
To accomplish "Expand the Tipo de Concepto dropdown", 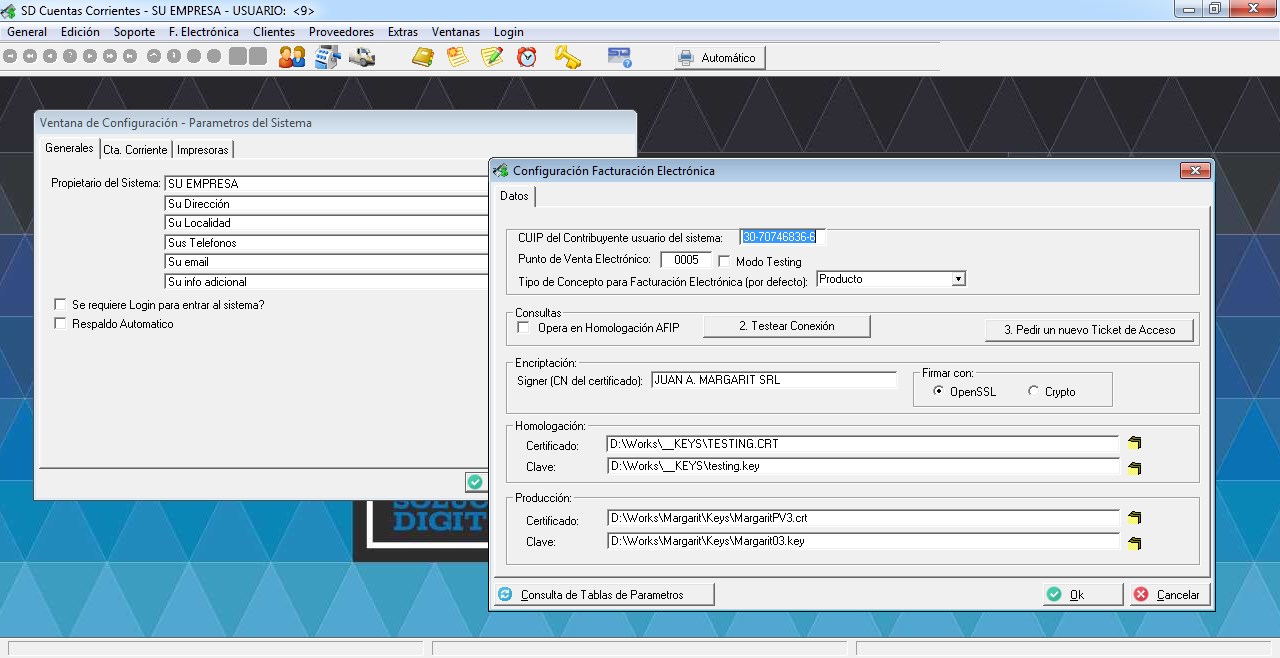I will pos(958,279).
